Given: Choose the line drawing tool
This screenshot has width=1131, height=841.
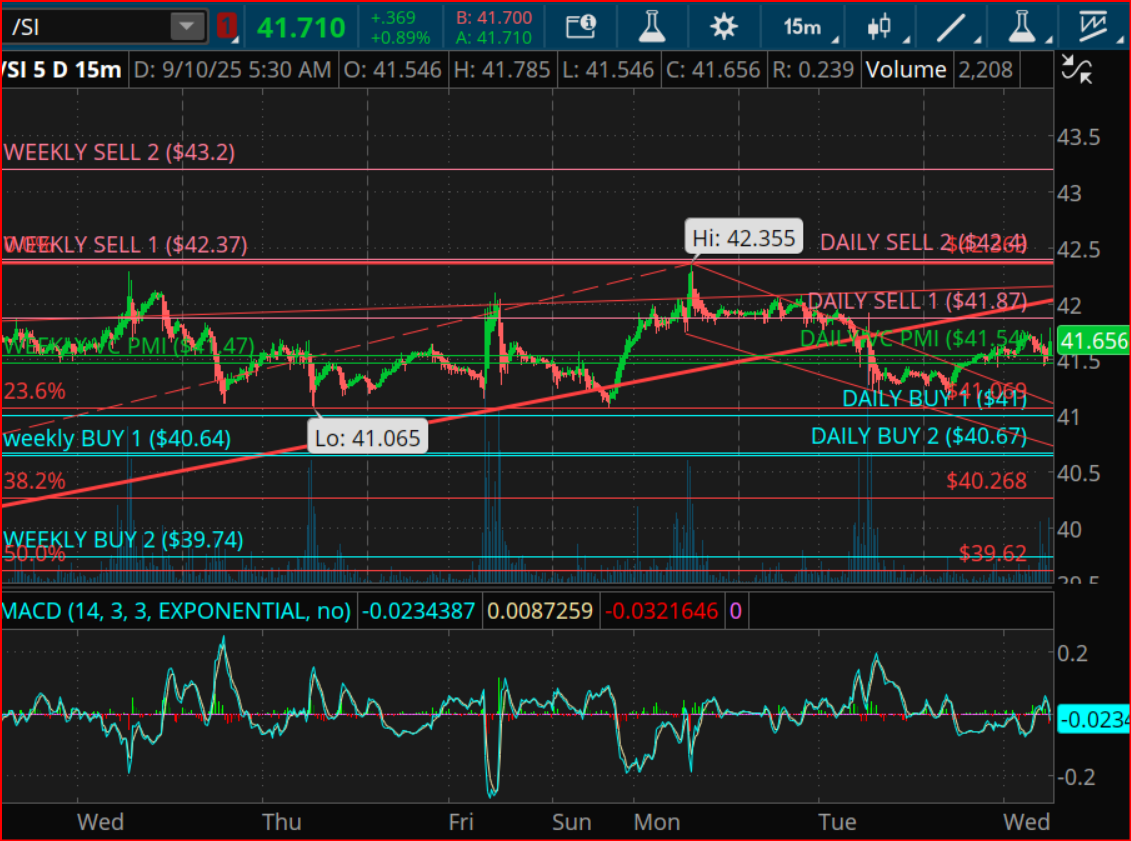Looking at the screenshot, I should coord(951,27).
